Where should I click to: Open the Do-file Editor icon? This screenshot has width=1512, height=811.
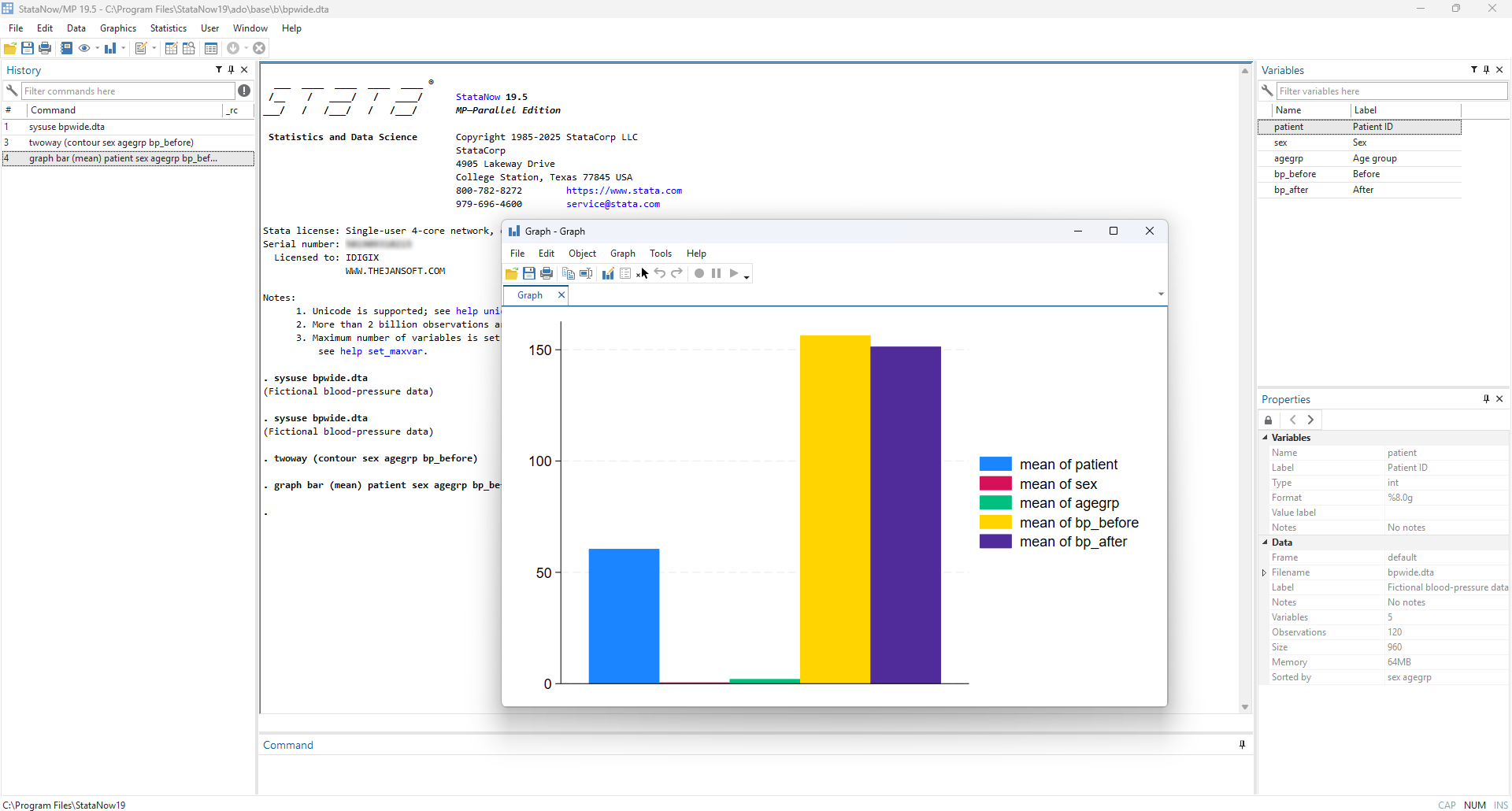(141, 49)
